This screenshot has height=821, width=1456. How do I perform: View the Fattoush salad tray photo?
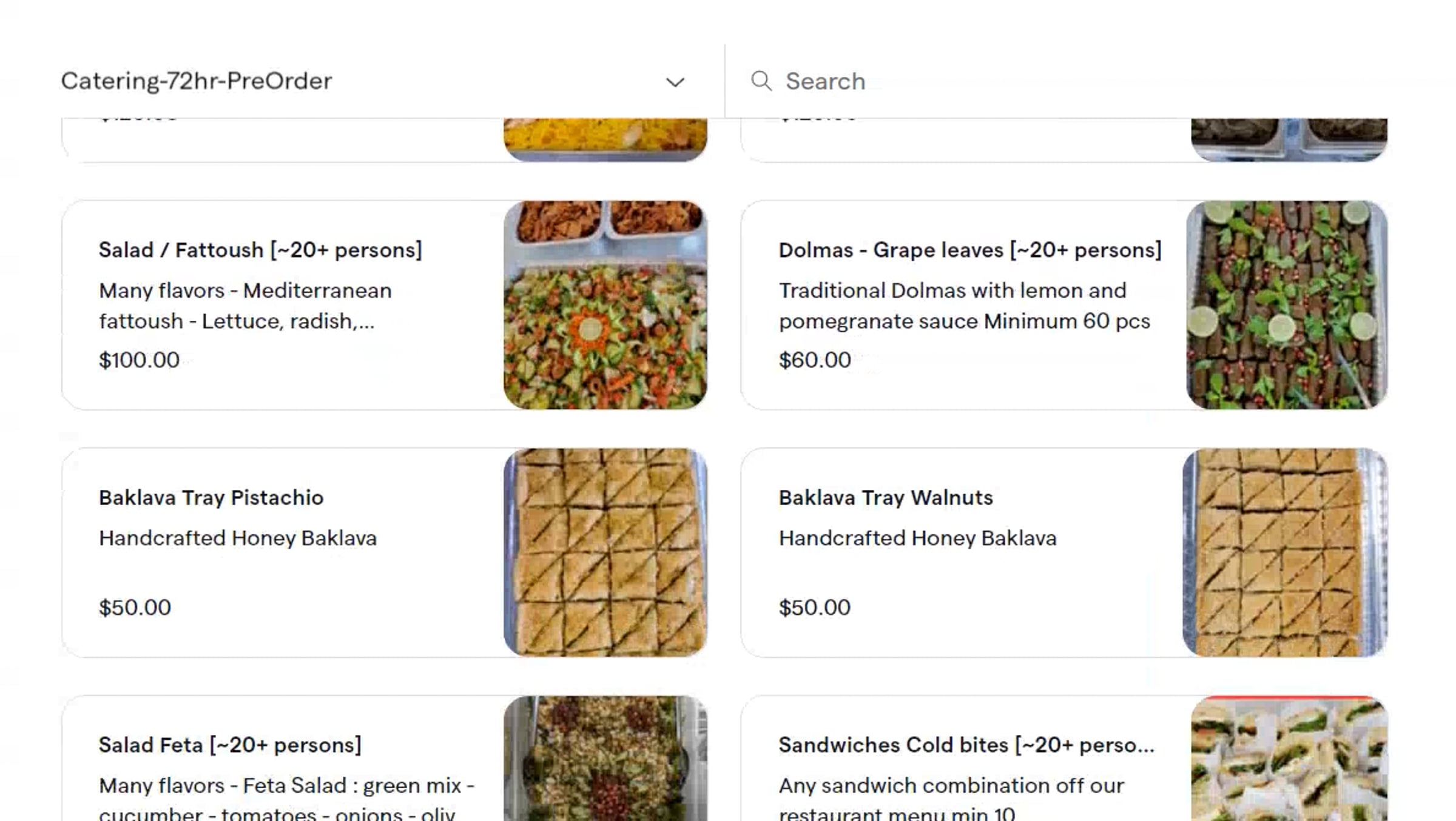[x=605, y=305]
